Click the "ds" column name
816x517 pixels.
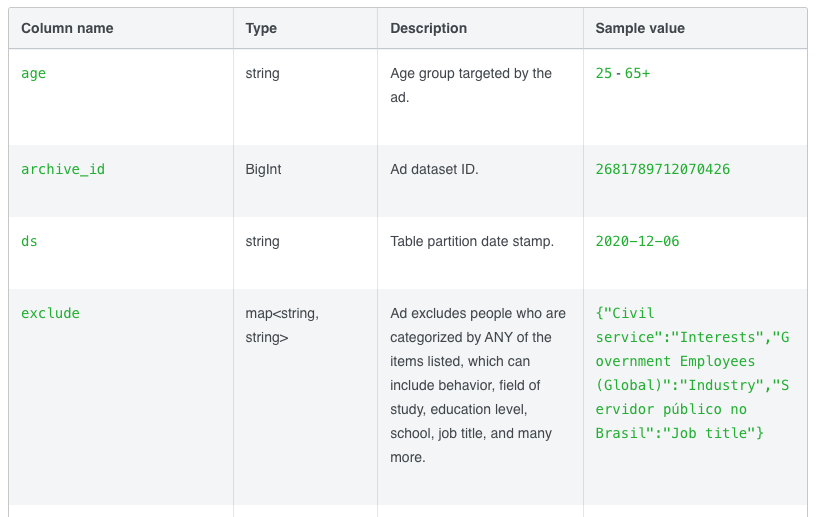29,241
